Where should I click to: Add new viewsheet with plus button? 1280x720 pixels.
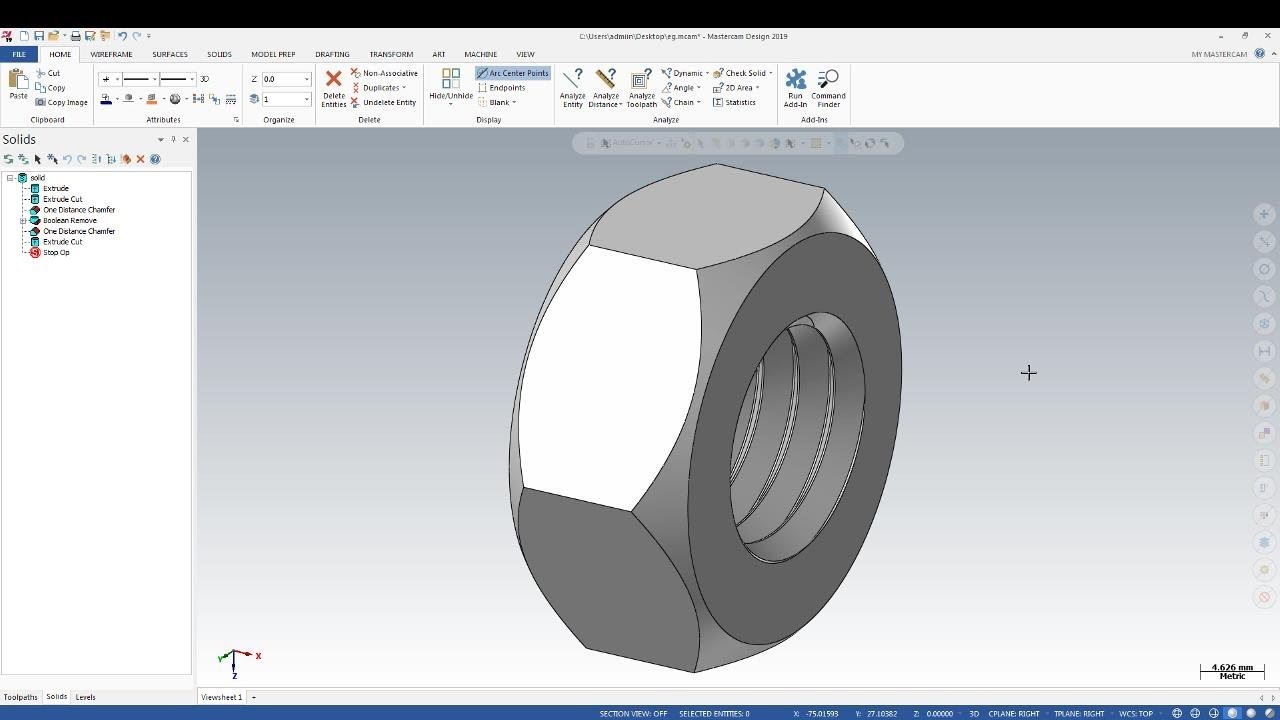pos(254,697)
